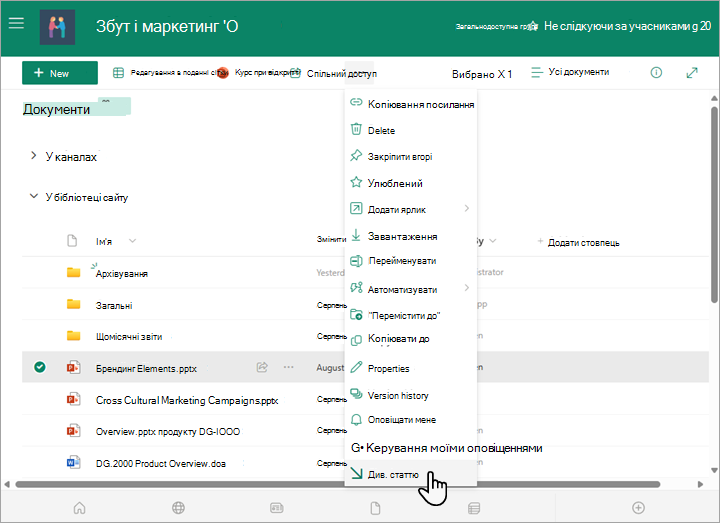720x523 pixels.
Task: Open the Ім'я column sort dropdown
Action: tap(132, 241)
